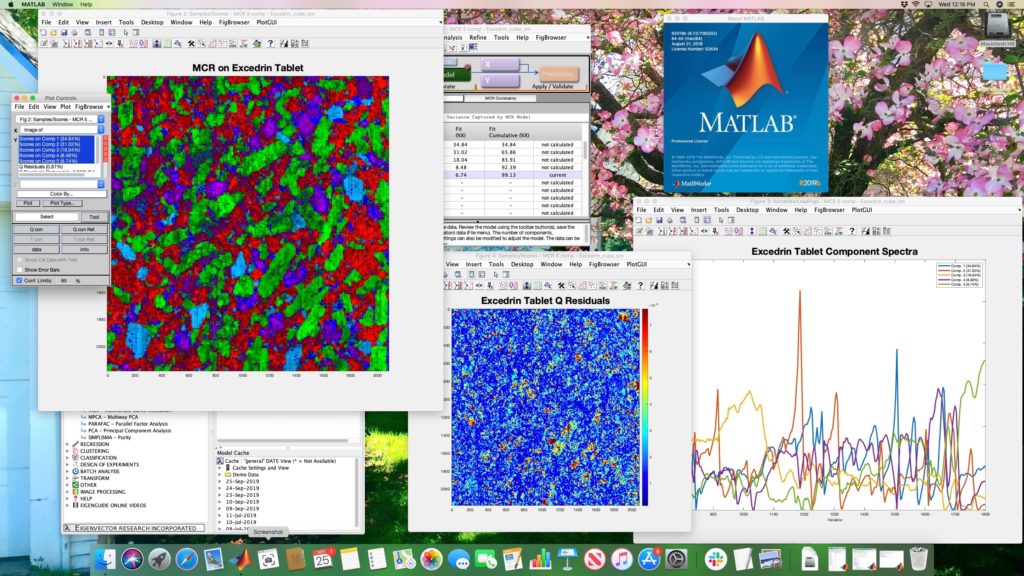The height and width of the screenshot is (576, 1024).
Task: Open Macintosh HD drive icon on desktop
Action: (997, 29)
